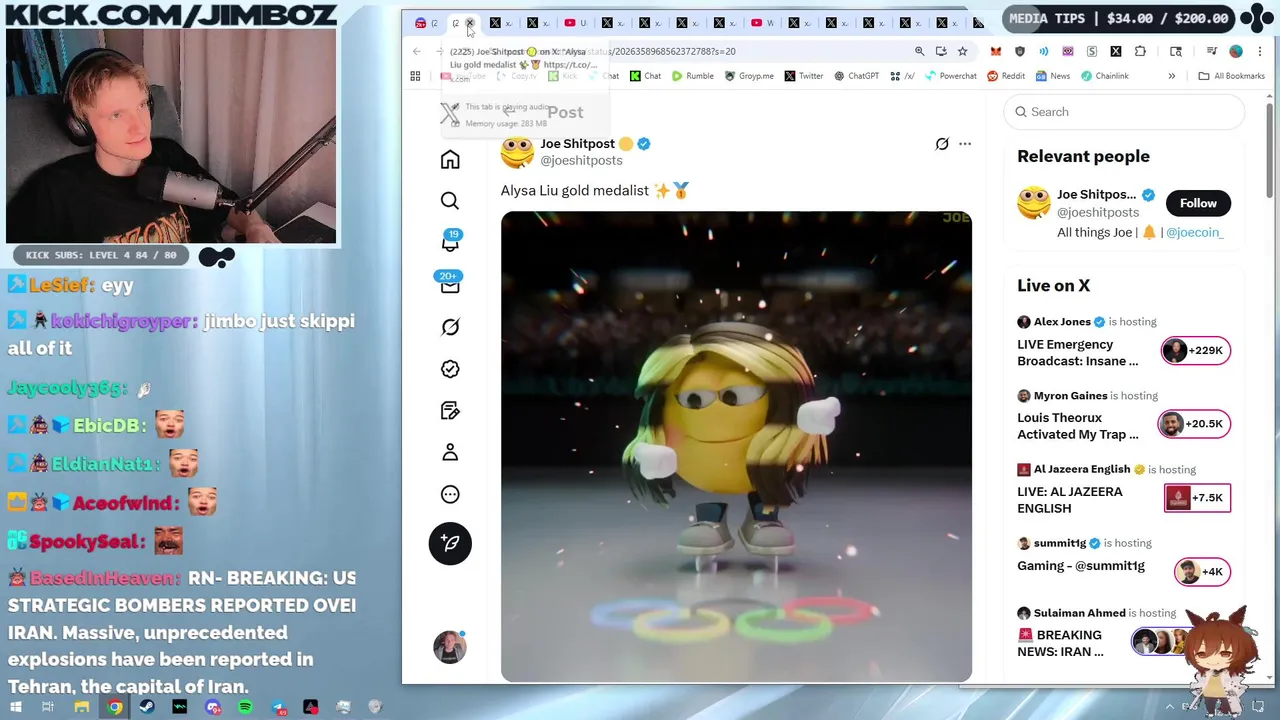Open the X Home icon in sidebar

pos(450,160)
